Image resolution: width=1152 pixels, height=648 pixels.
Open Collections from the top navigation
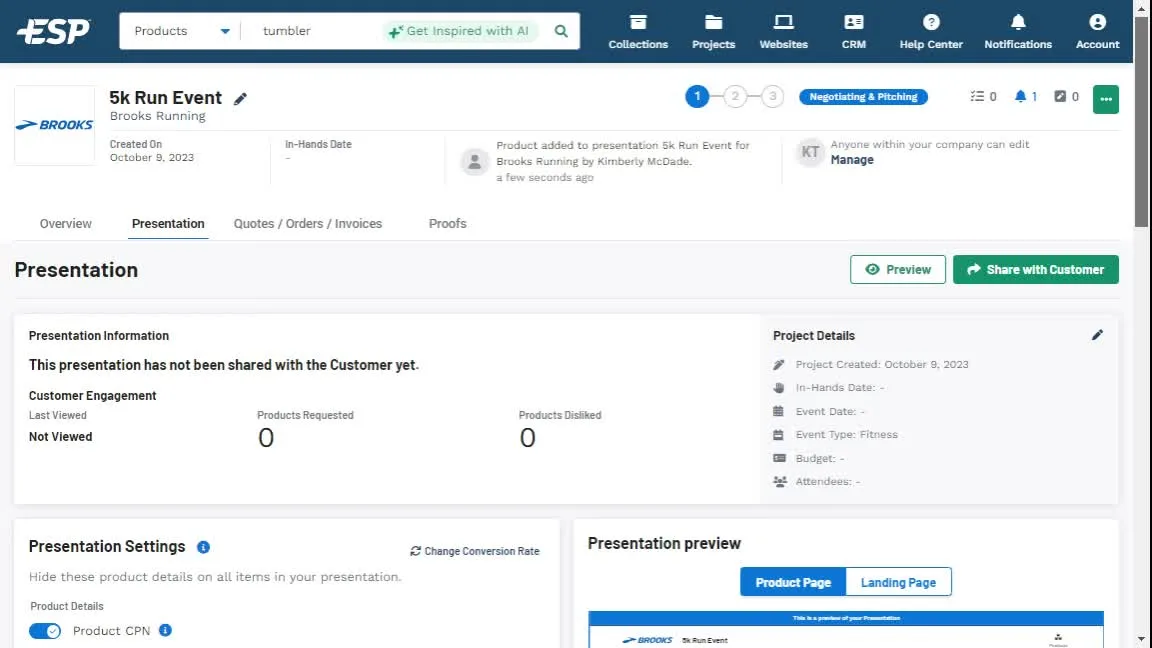pos(638,32)
